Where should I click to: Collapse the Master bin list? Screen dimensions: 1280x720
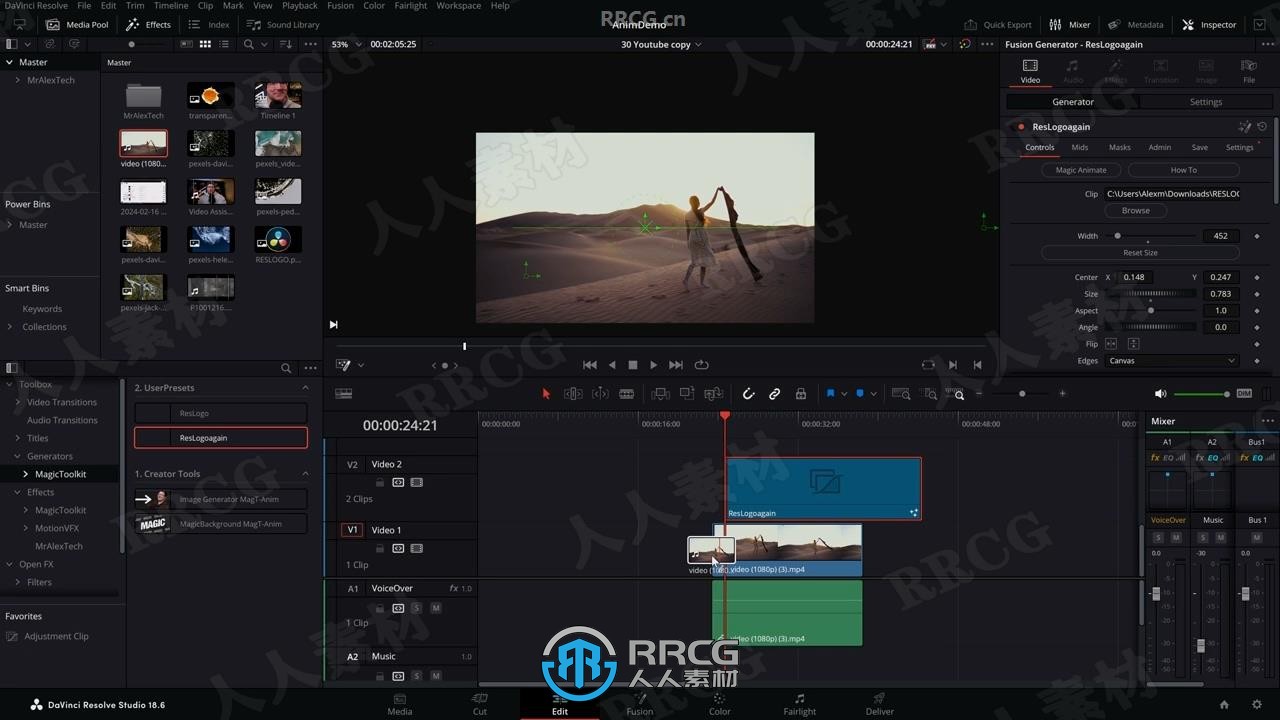click(10, 62)
